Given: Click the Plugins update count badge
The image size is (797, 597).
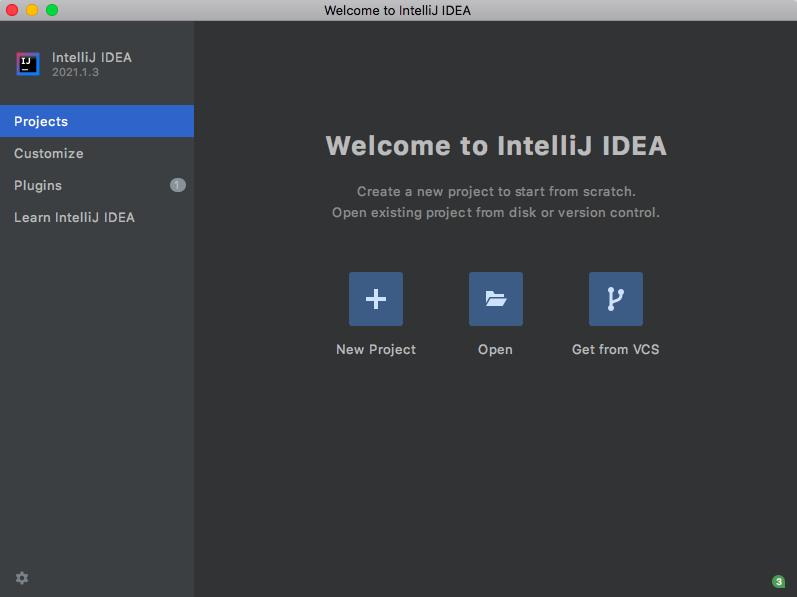Looking at the screenshot, I should (177, 185).
